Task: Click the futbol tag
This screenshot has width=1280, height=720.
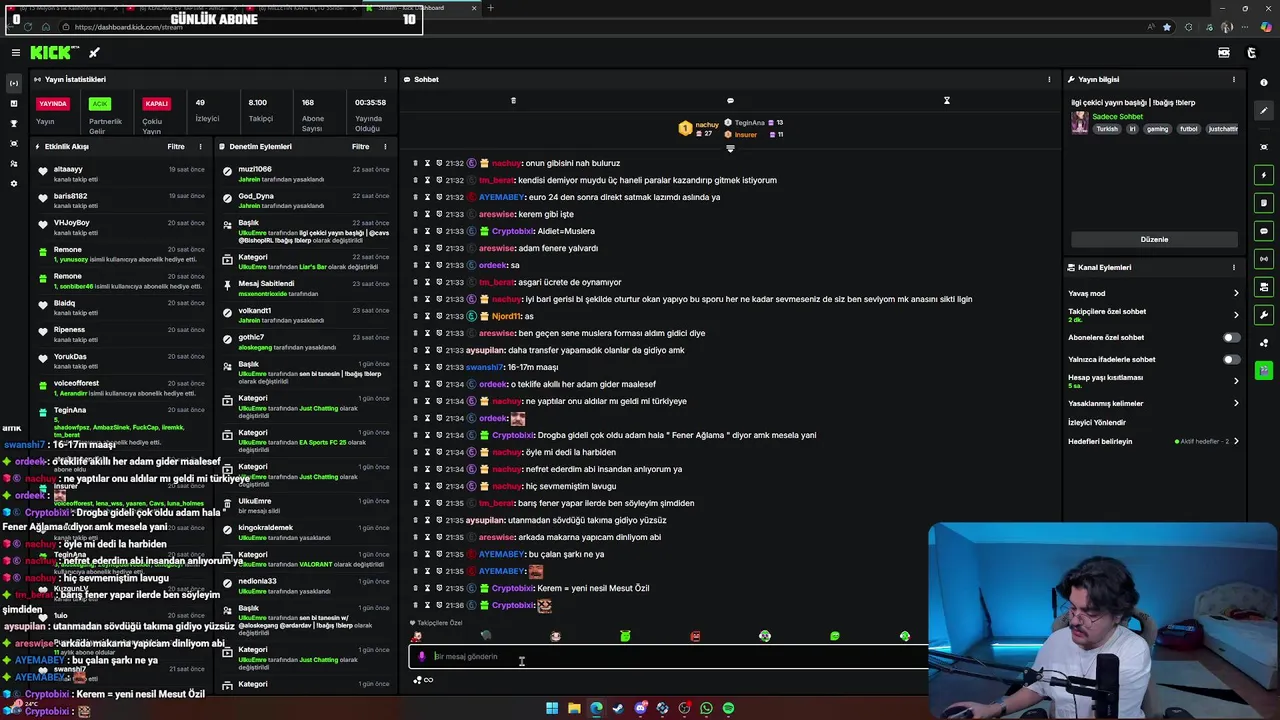Action: pos(1188,129)
